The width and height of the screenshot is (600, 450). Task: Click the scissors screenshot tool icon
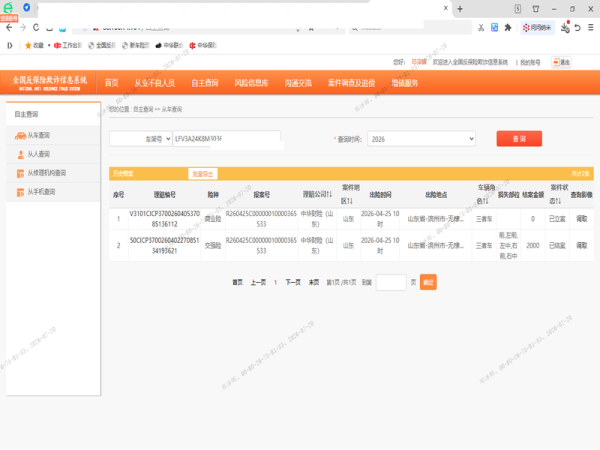point(481,28)
